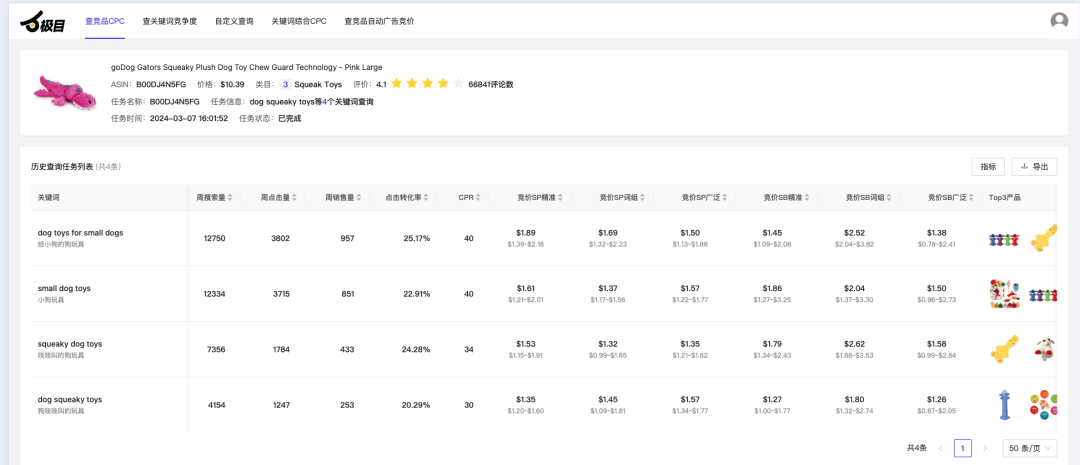Sort by CPR column arrows
Viewport: 1080px width, 465px height.
479,198
